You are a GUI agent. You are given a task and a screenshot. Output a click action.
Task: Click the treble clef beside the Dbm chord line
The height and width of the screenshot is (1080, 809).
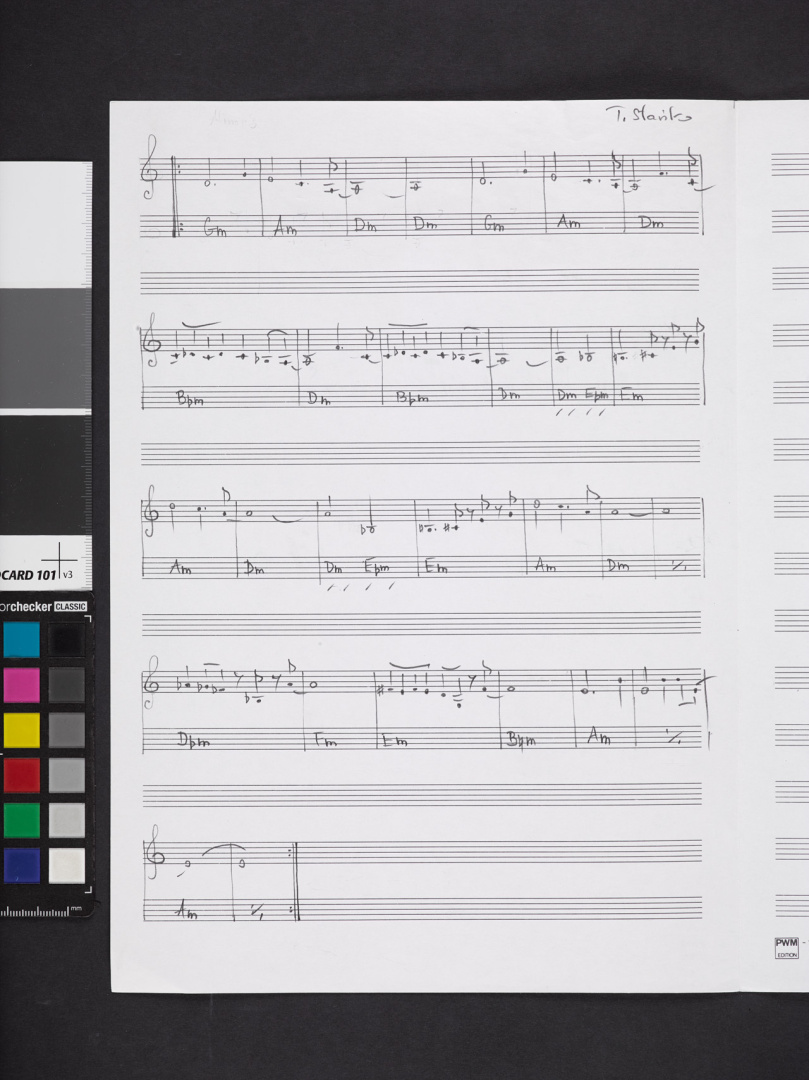(x=150, y=684)
